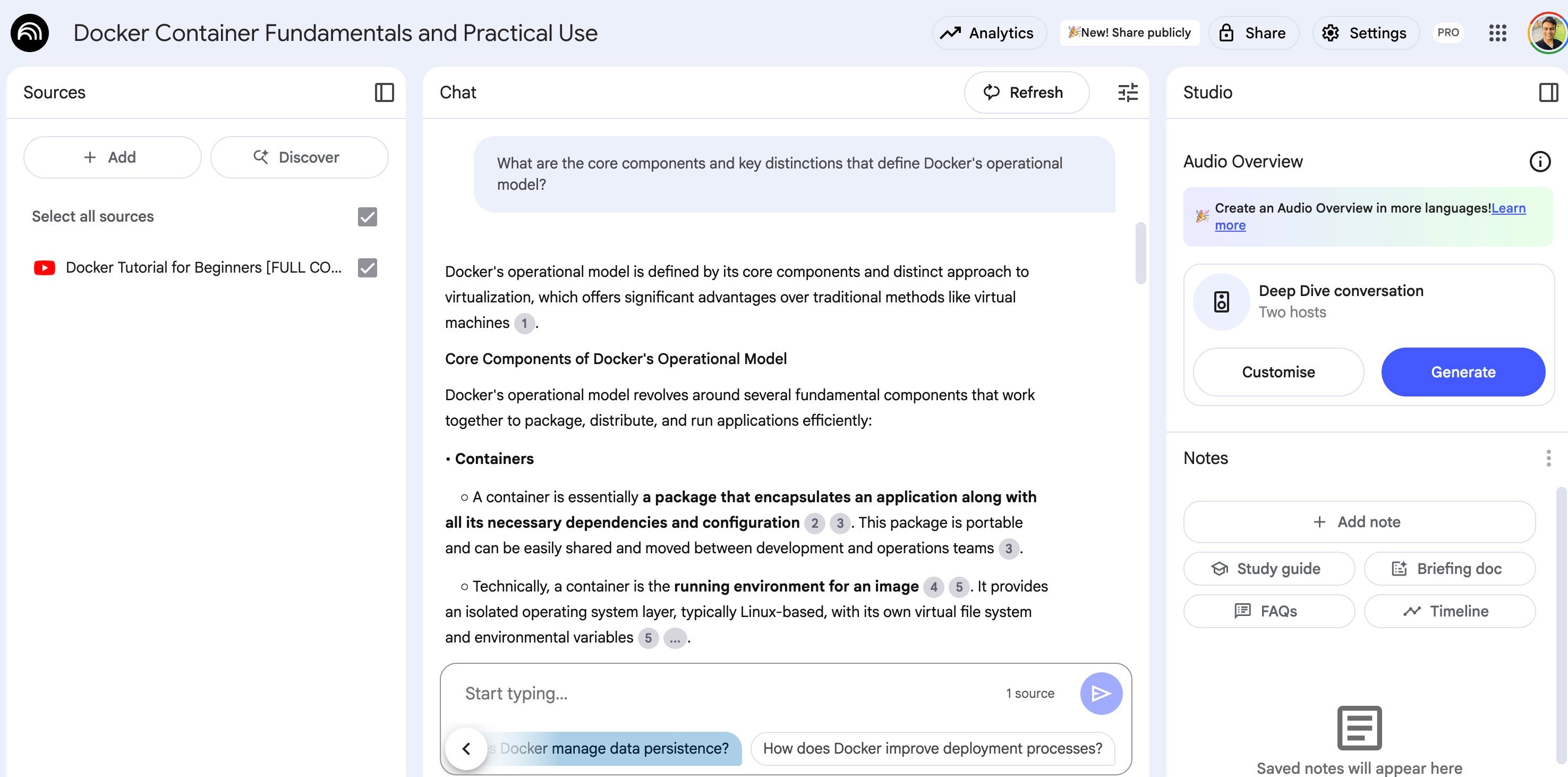The width and height of the screenshot is (1568, 777).
Task: Click the Deep Dive speaker icon
Action: click(x=1221, y=301)
